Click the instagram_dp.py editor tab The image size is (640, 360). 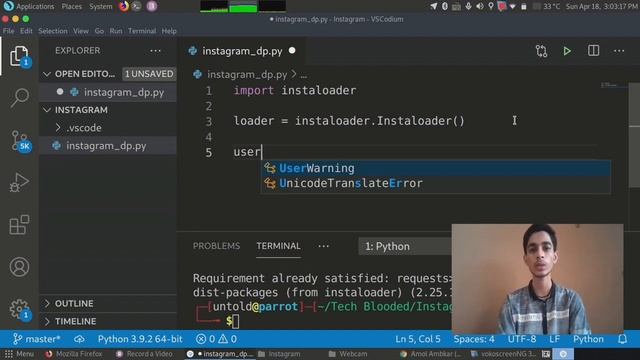242,51
